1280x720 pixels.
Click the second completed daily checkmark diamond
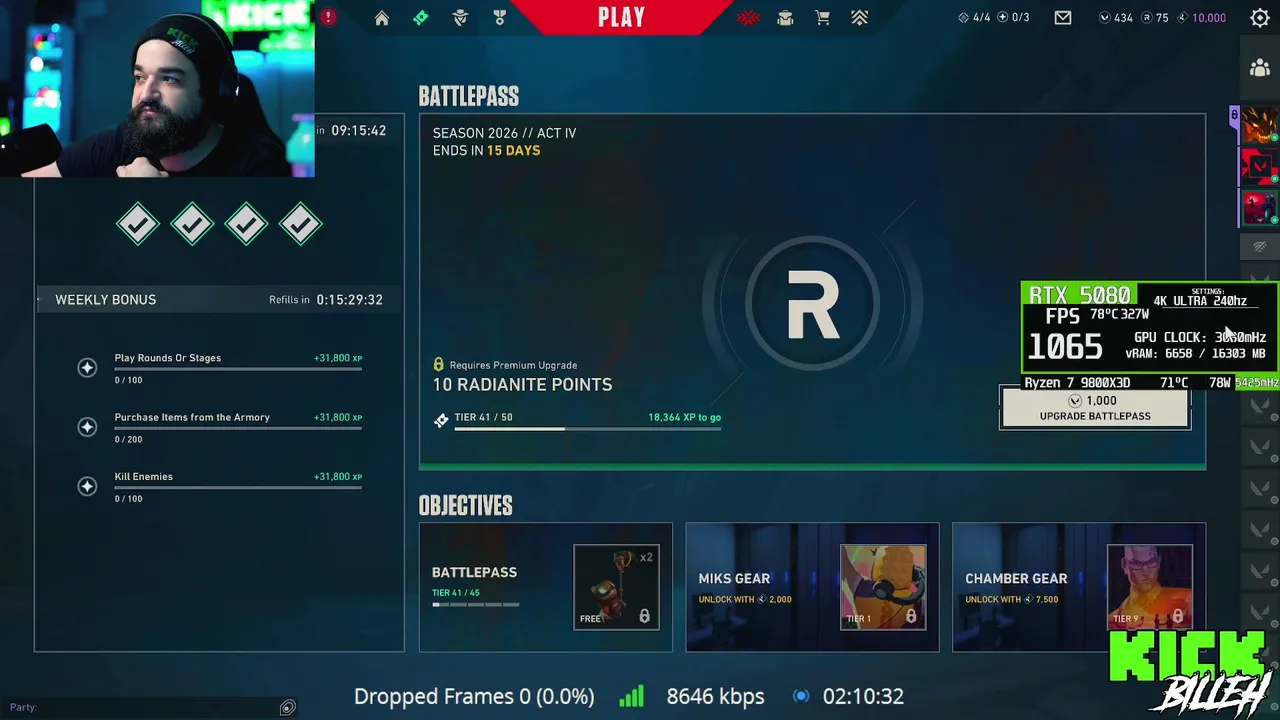pyautogui.click(x=192, y=224)
